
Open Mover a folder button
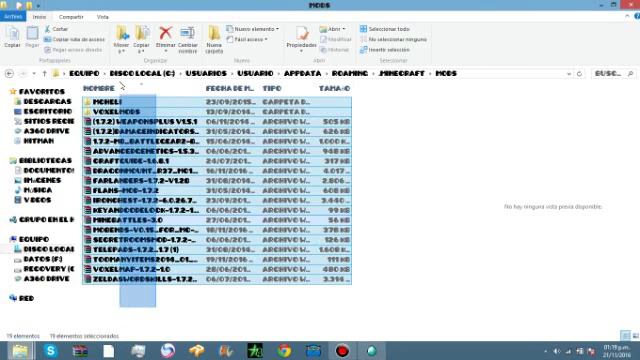pyautogui.click(x=121, y=39)
